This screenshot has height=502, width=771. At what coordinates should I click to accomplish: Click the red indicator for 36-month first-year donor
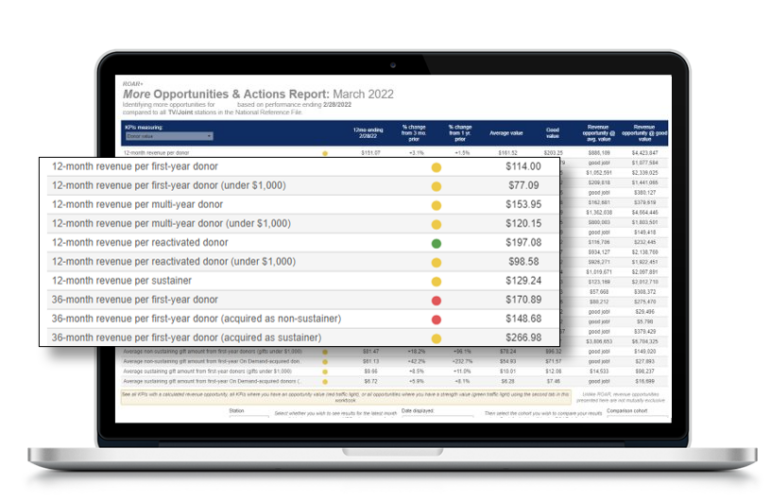coord(436,300)
